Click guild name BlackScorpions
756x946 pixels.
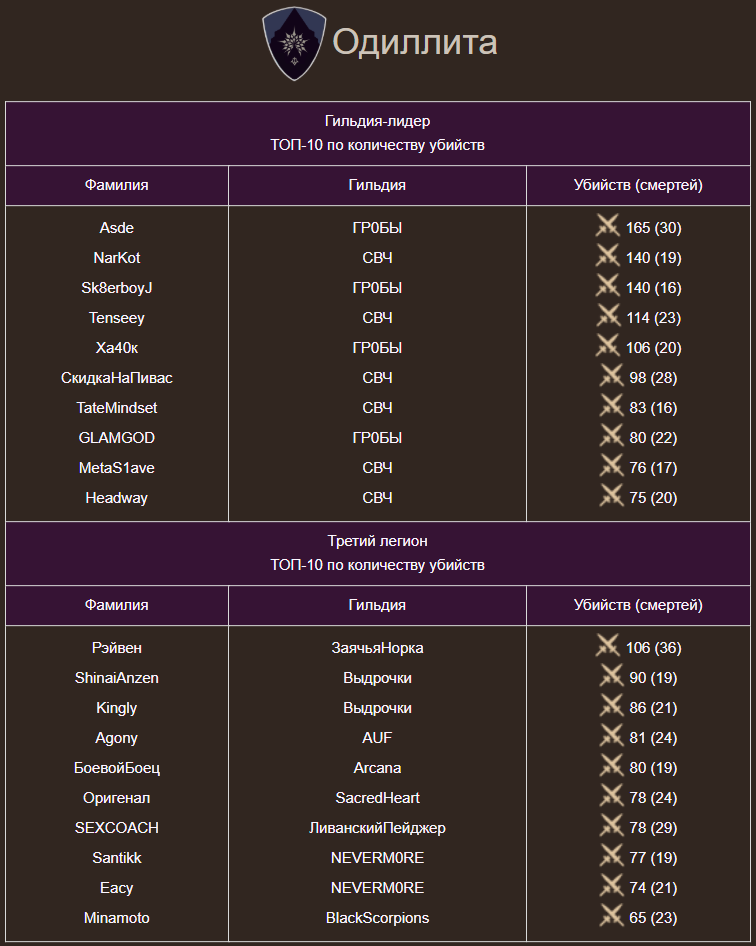377,918
